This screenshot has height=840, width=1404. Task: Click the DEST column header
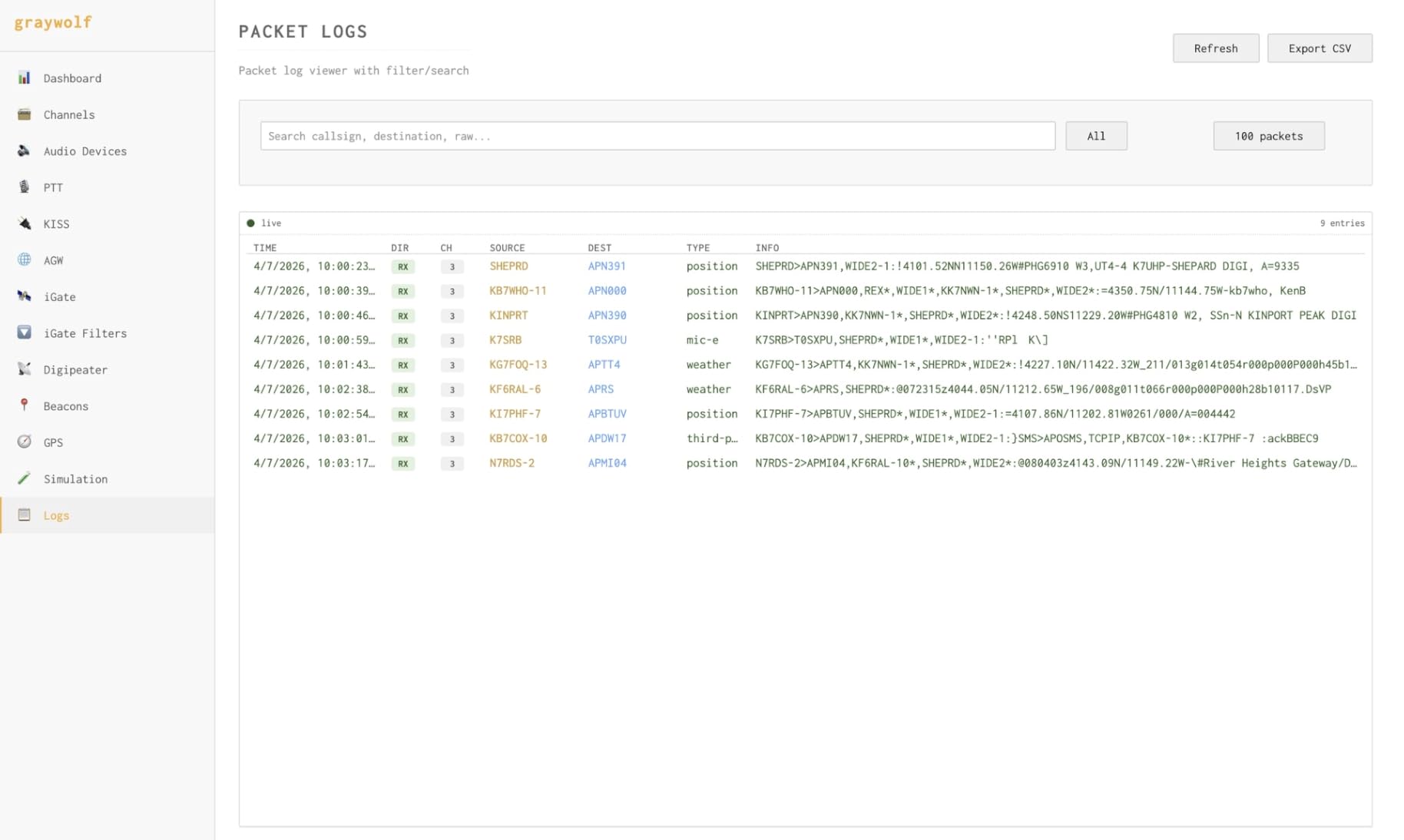pos(600,248)
